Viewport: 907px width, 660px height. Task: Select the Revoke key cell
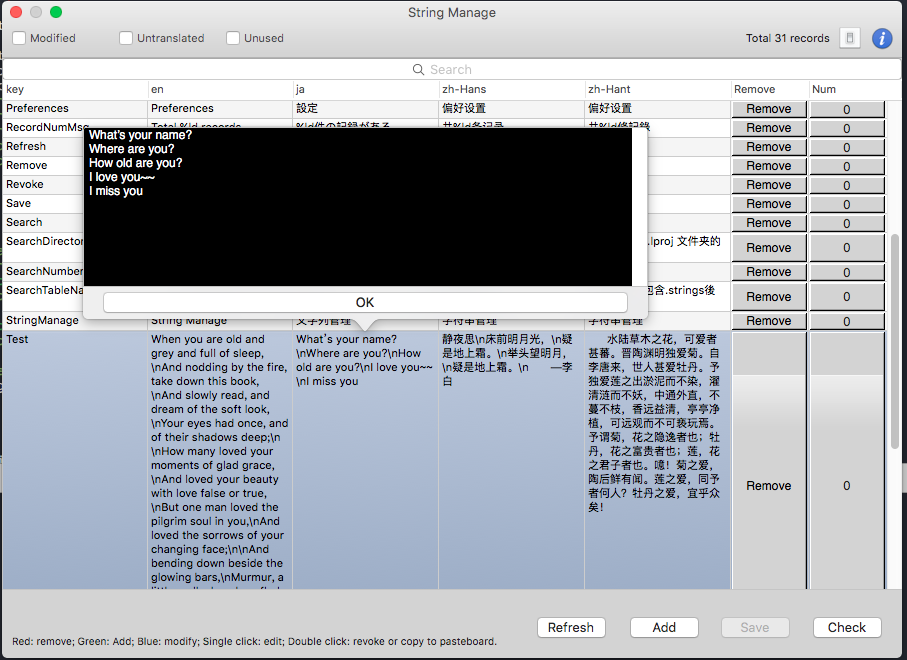[x=43, y=185]
